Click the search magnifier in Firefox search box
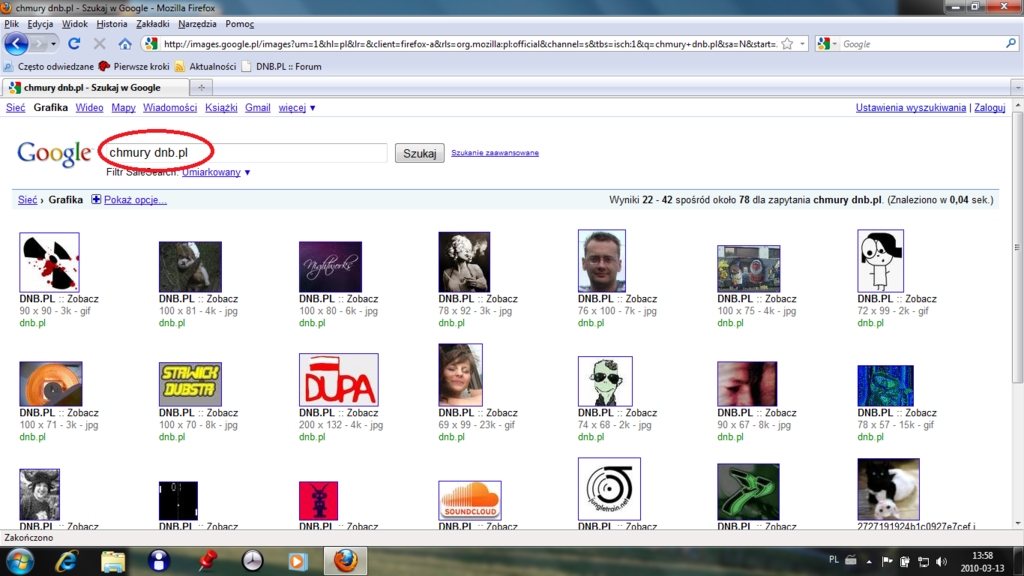This screenshot has width=1024, height=576. (1010, 44)
